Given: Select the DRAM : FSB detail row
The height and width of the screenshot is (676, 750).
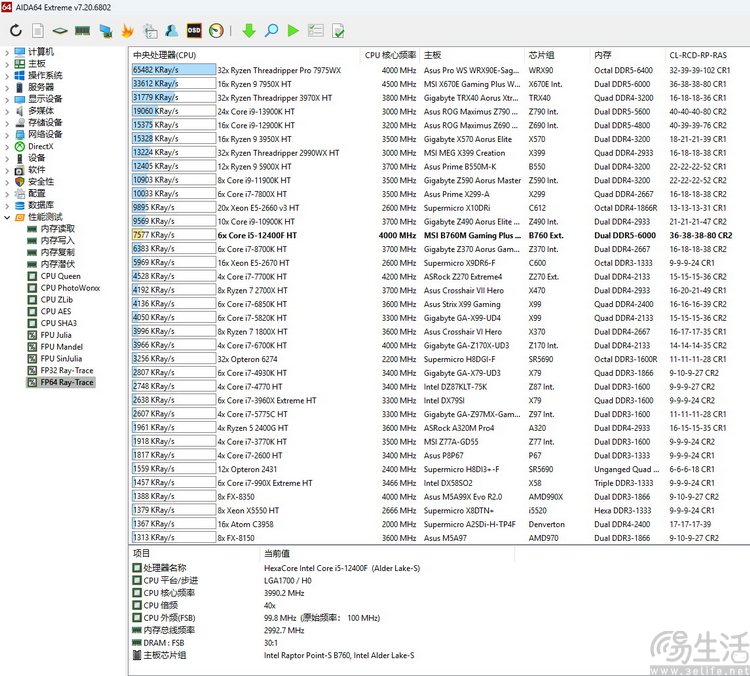Looking at the screenshot, I should pos(205,643).
